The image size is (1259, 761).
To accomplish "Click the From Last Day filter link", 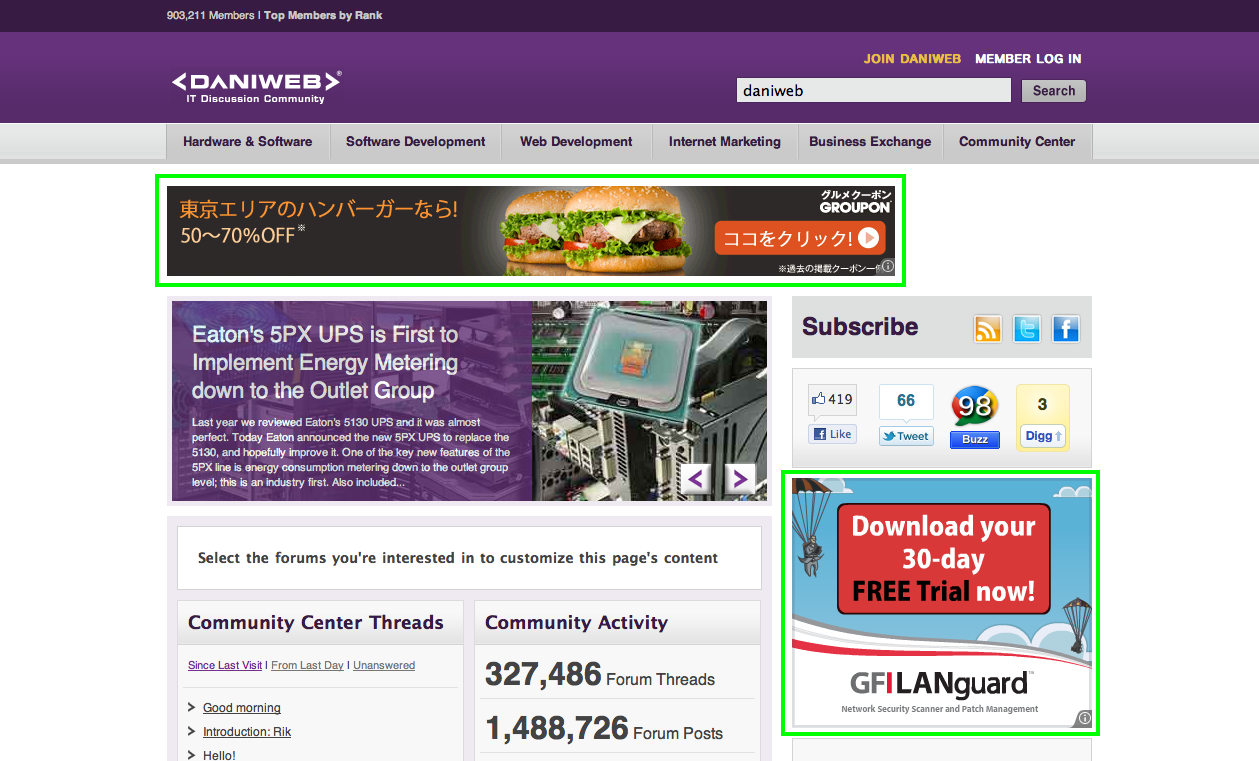I will pyautogui.click(x=307, y=665).
